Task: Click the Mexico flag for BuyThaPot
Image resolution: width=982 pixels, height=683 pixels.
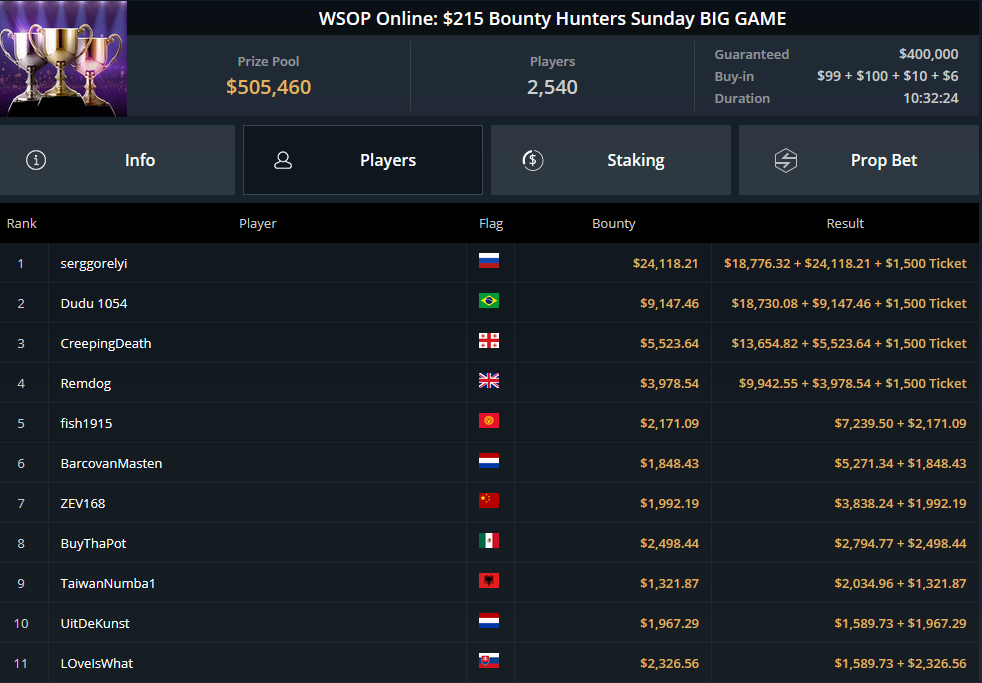Action: click(488, 541)
